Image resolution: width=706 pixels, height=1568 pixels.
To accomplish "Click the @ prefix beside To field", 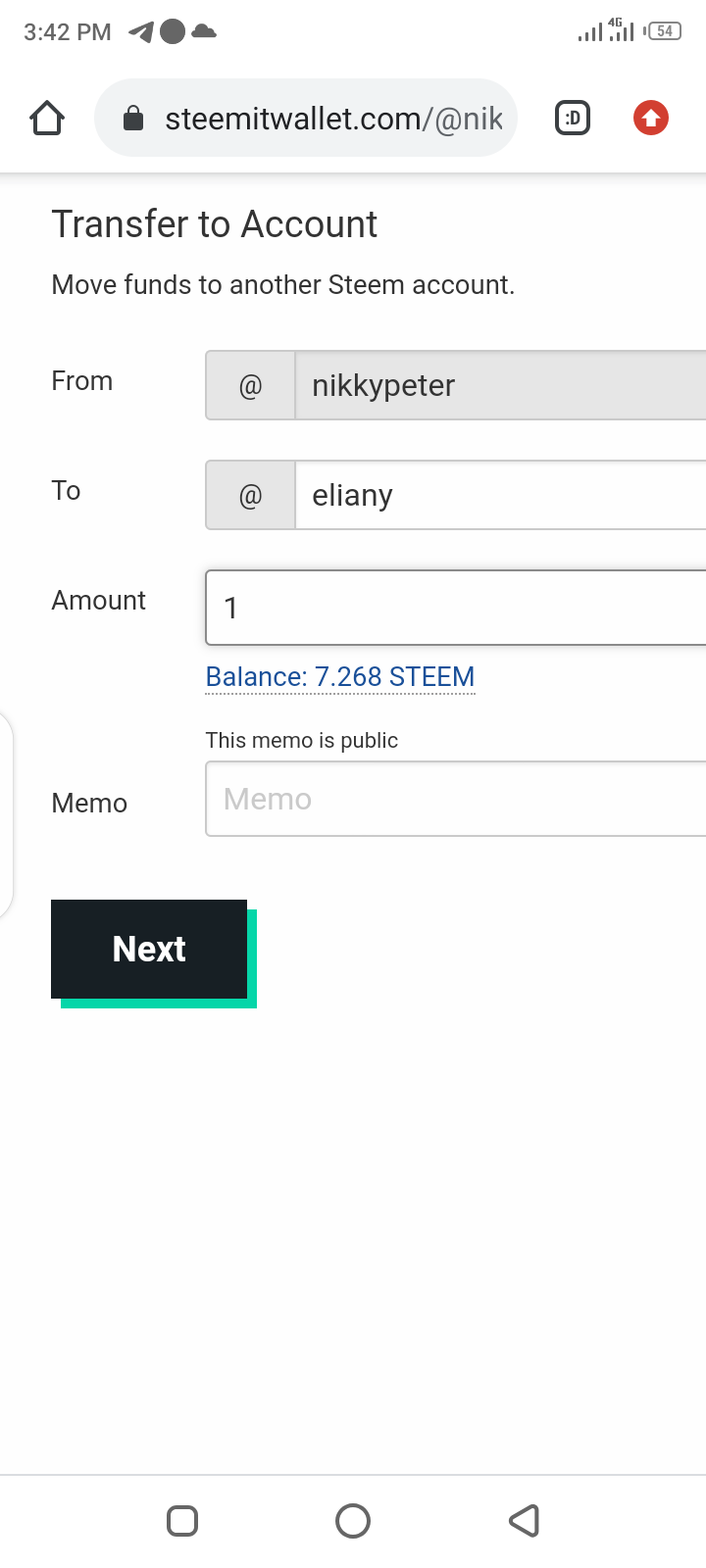I will pos(251,495).
